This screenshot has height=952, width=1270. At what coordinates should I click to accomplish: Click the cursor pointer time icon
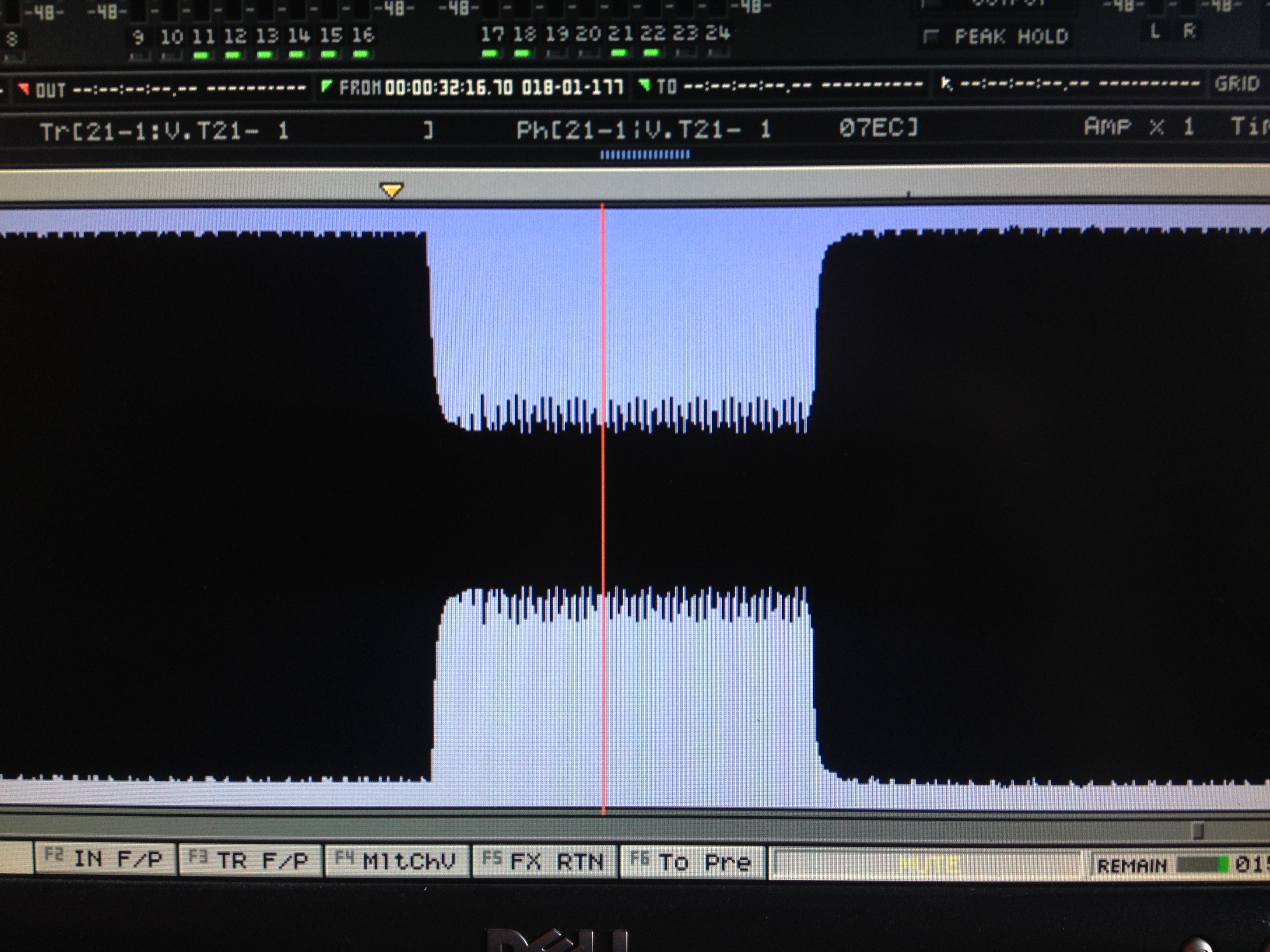pyautogui.click(x=945, y=84)
